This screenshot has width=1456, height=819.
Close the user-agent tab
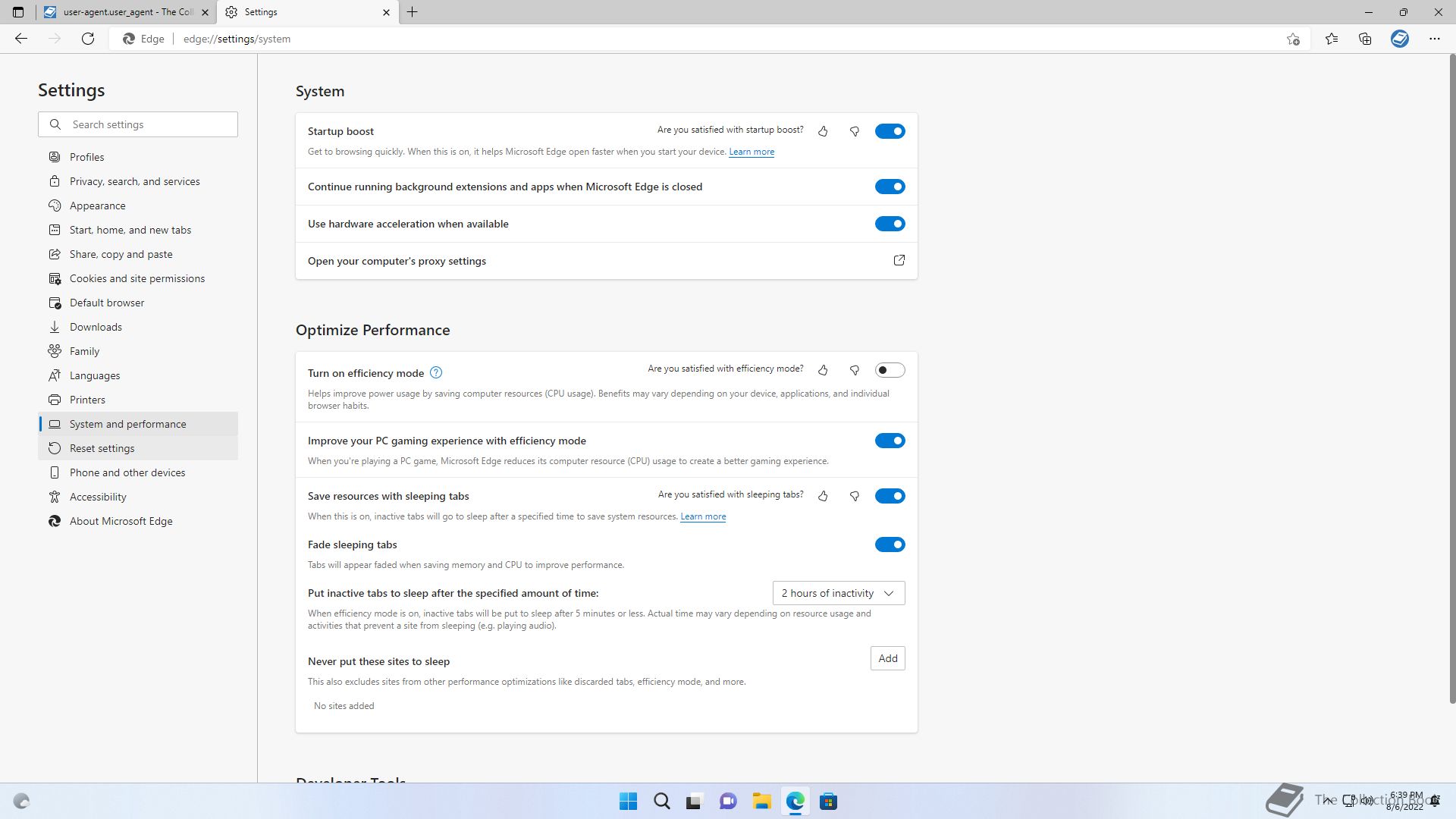(205, 12)
